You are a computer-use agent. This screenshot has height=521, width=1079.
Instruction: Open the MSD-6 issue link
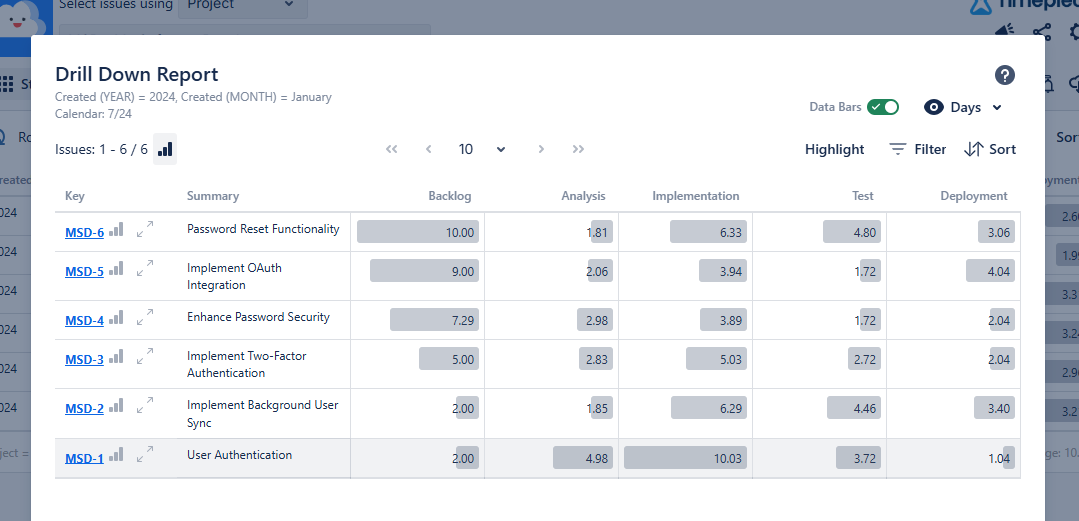[84, 233]
